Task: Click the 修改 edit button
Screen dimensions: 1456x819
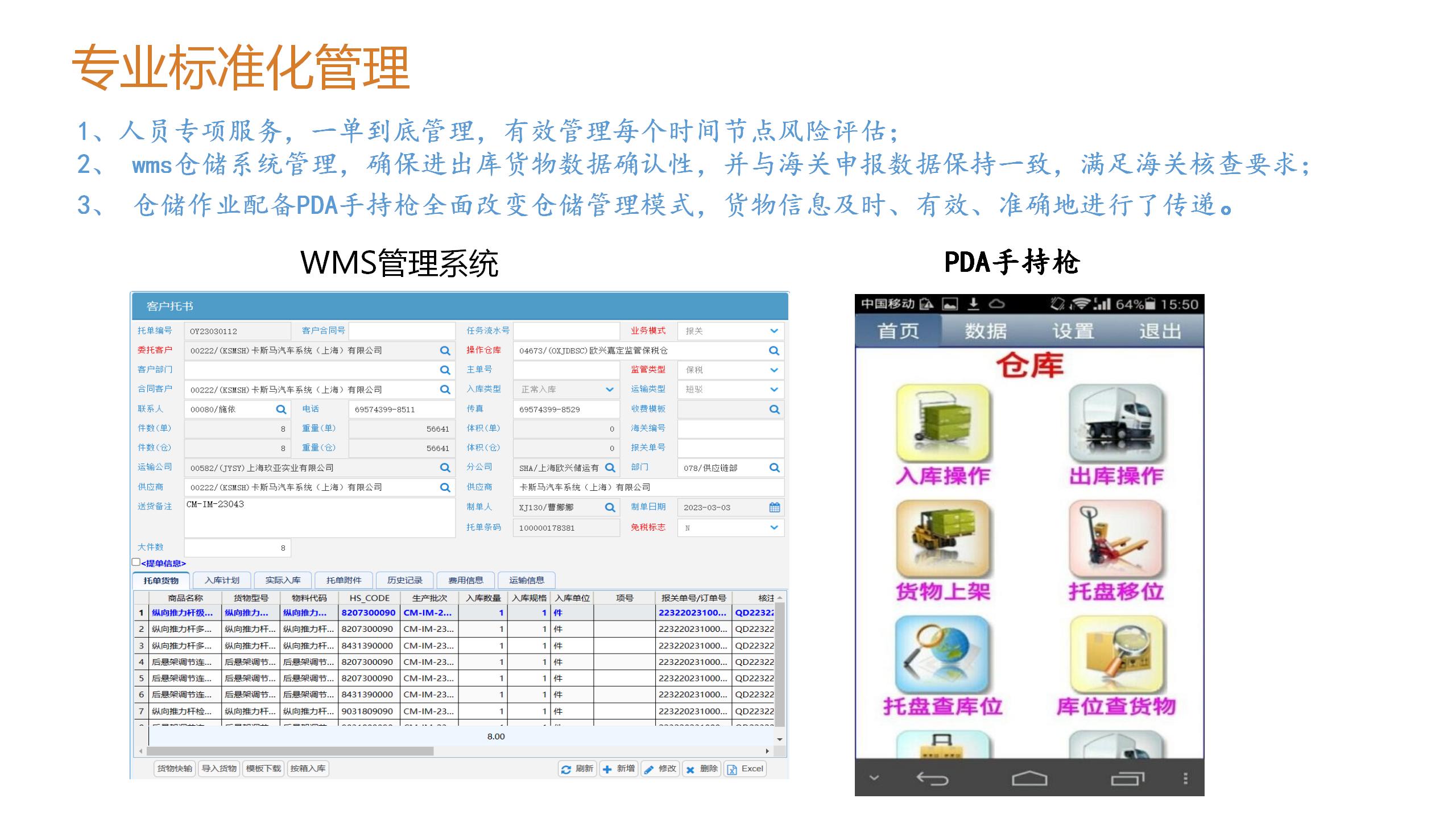Action: (x=660, y=769)
